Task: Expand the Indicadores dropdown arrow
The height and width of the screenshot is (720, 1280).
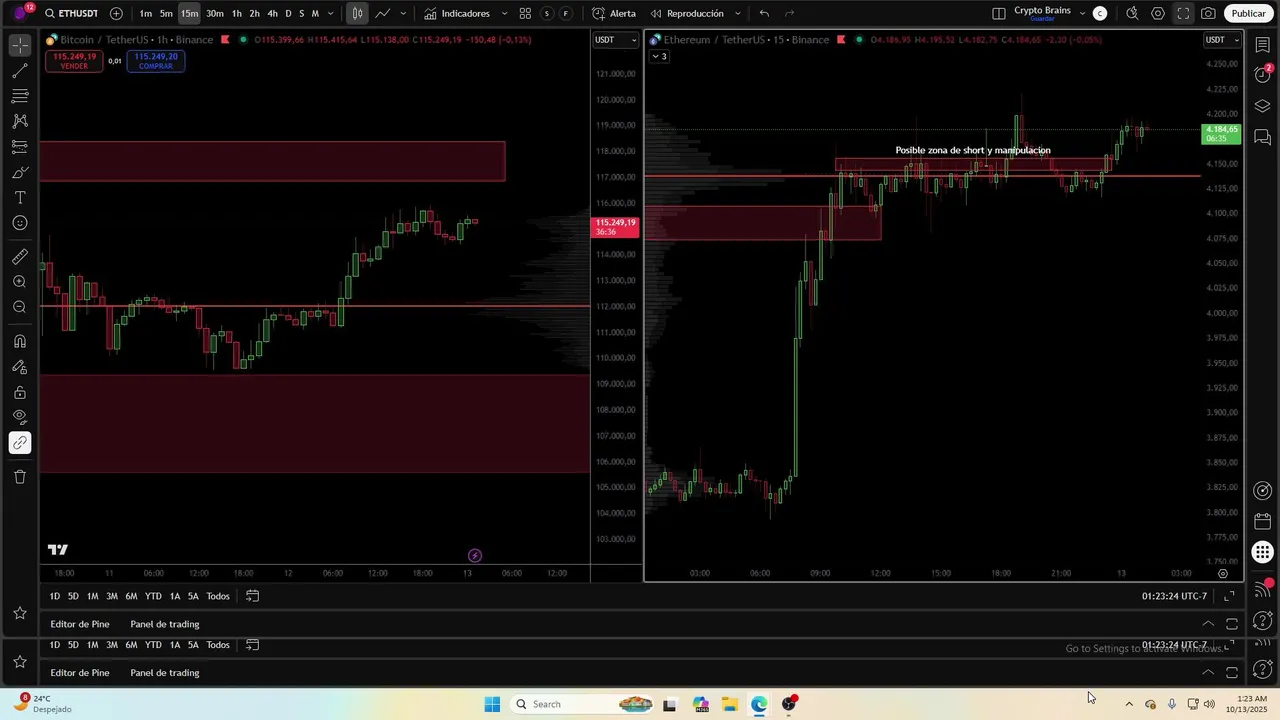Action: [x=504, y=13]
